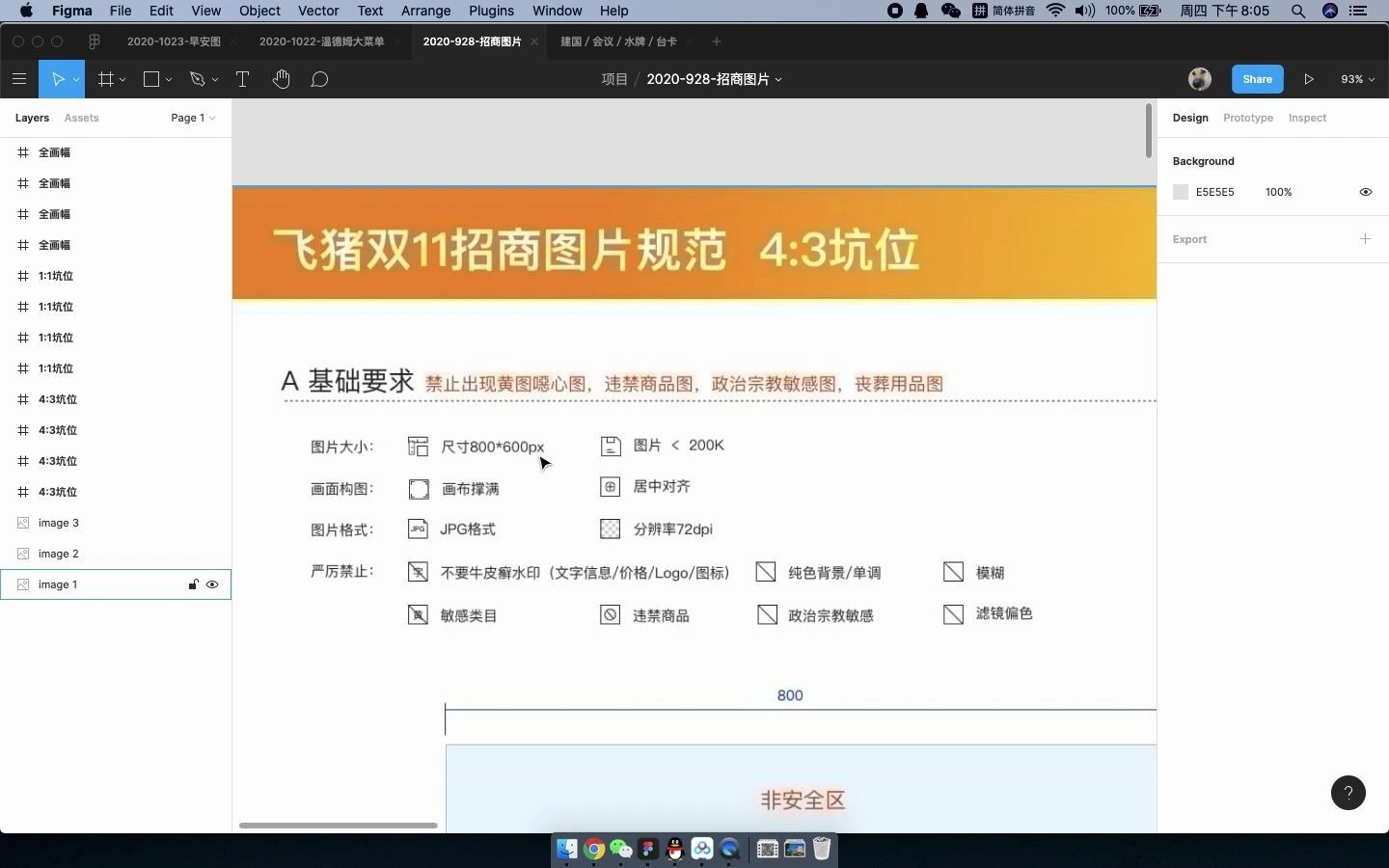Open Figma from the dock
Image resolution: width=1389 pixels, height=868 pixels.
[x=648, y=849]
